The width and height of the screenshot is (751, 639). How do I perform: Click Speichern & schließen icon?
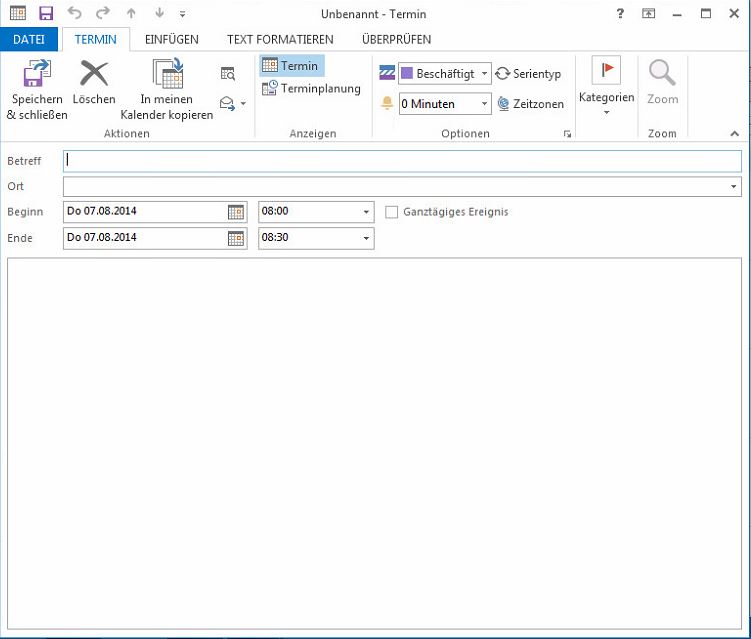coord(37,74)
